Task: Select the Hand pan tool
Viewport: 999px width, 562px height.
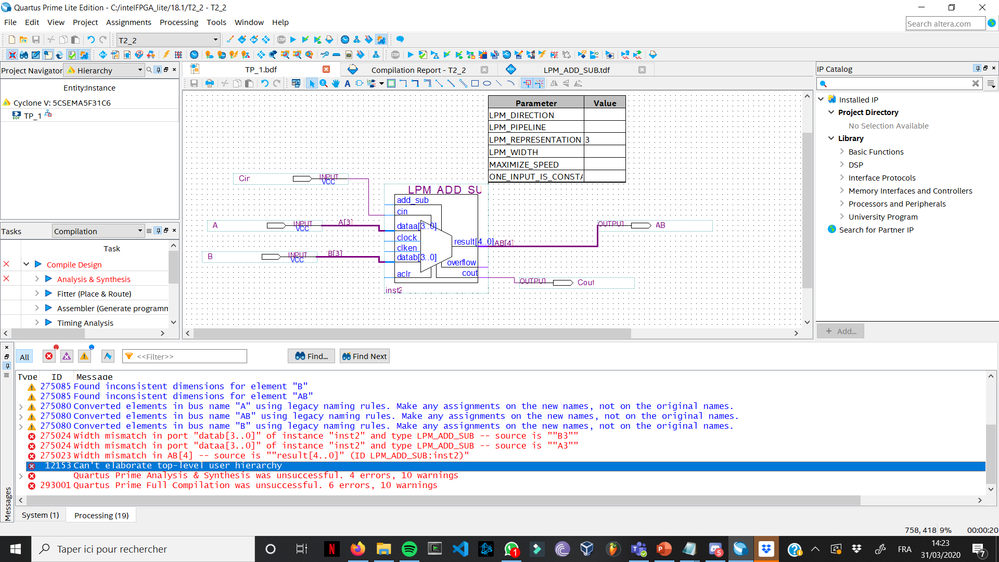Action: (335, 84)
